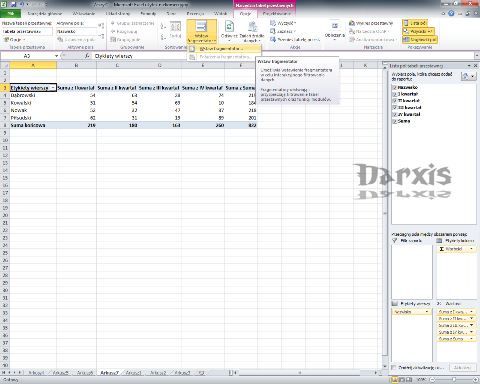Click the Grupuj pole icon

(x=113, y=39)
